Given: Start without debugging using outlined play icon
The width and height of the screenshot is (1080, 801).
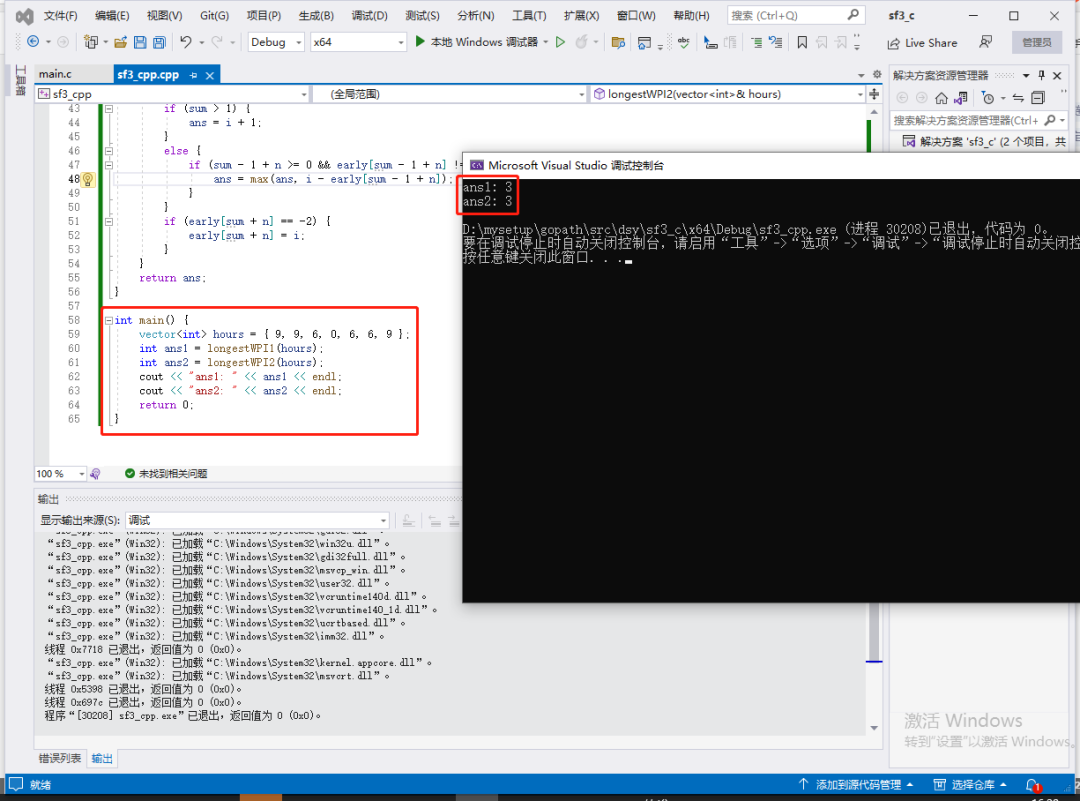Looking at the screenshot, I should tap(561, 42).
